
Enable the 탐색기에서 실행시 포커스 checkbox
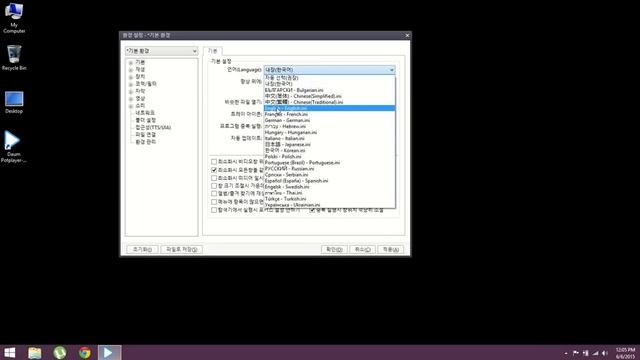click(x=214, y=210)
